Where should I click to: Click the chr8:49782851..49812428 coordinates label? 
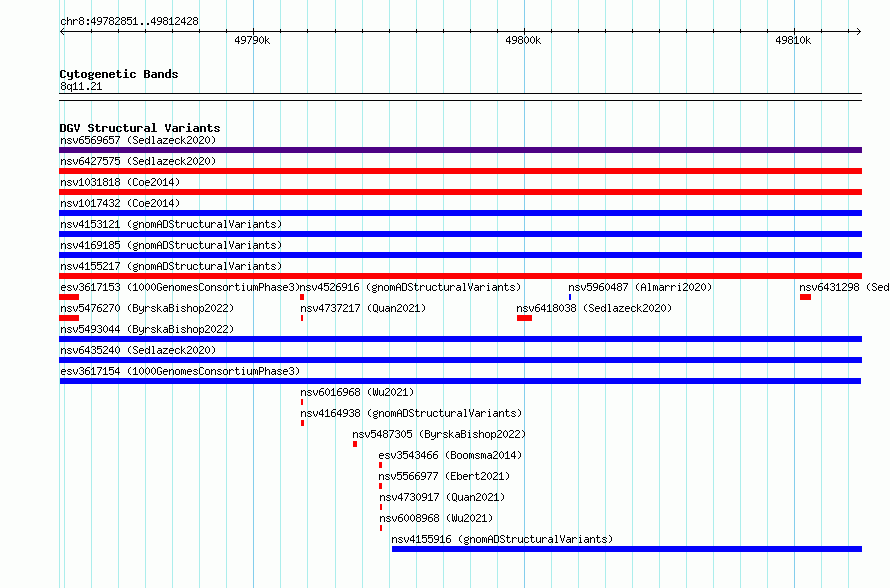coord(129,21)
